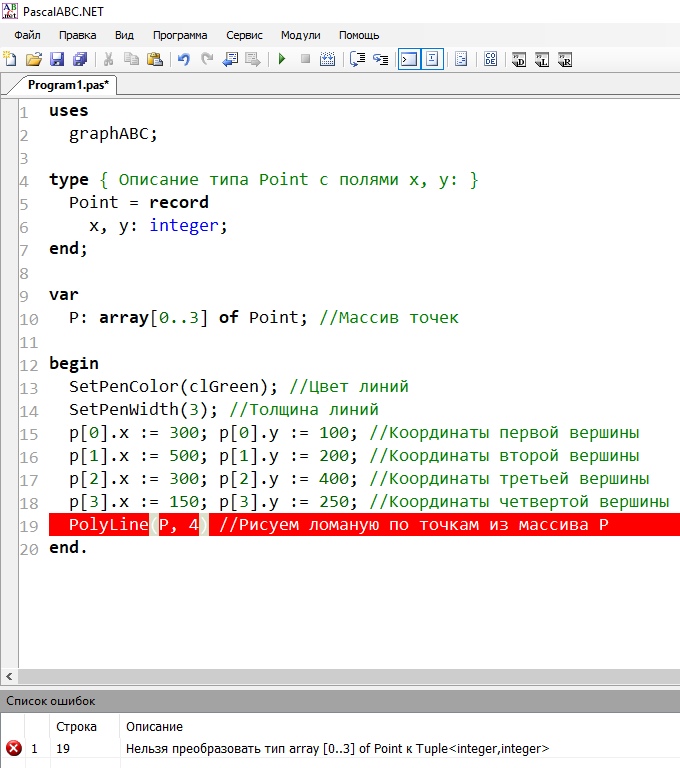Open the Помощь menu
This screenshot has width=680, height=768.
(359, 34)
